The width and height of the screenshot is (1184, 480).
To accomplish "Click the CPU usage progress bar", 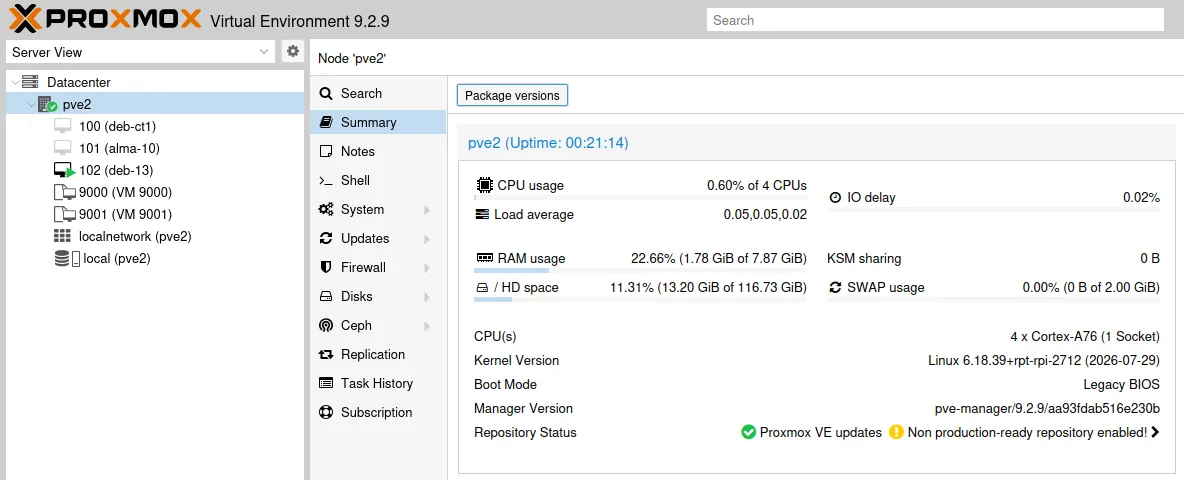I will [x=640, y=197].
